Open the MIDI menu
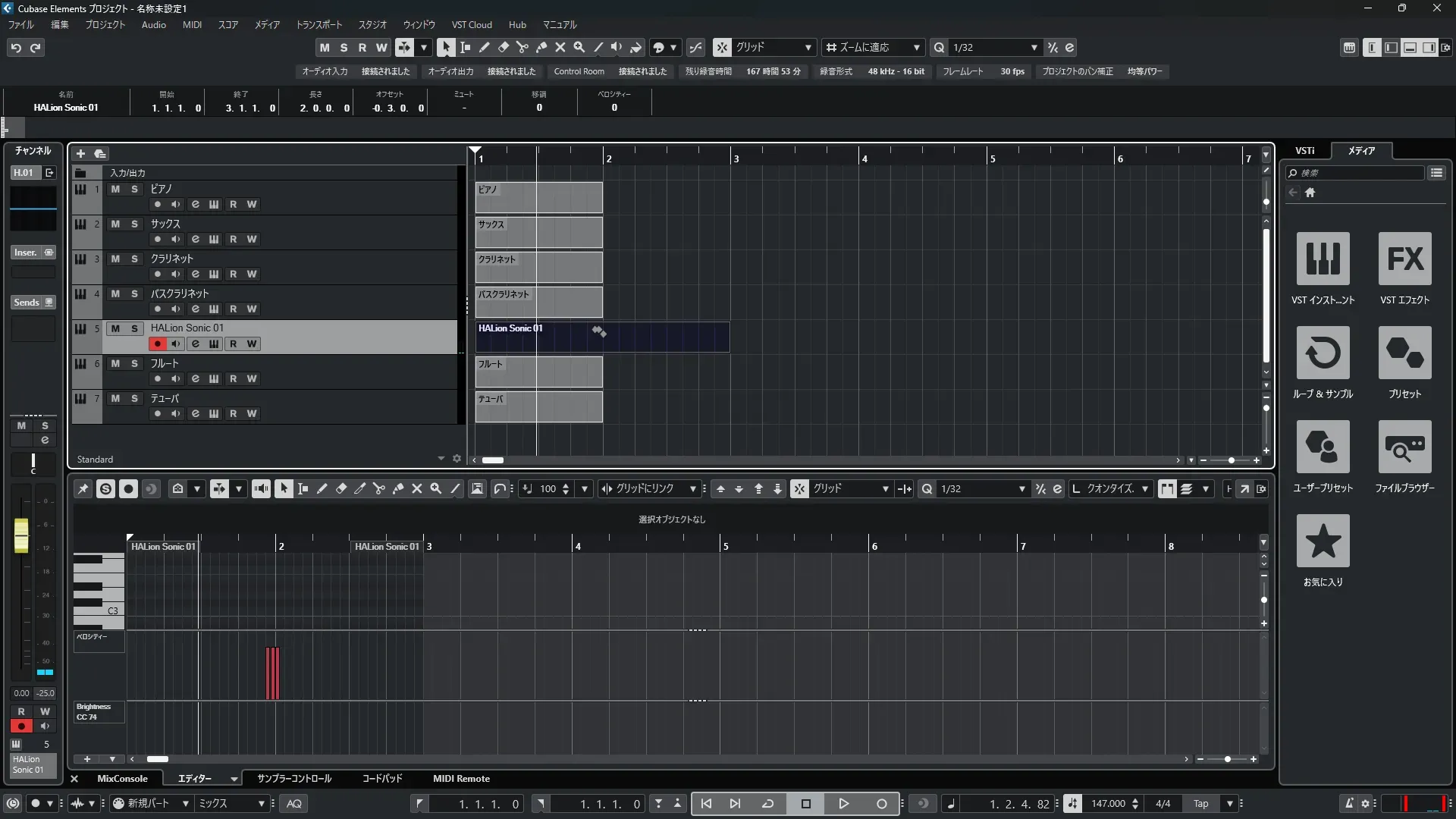The width and height of the screenshot is (1456, 819). coord(192,24)
